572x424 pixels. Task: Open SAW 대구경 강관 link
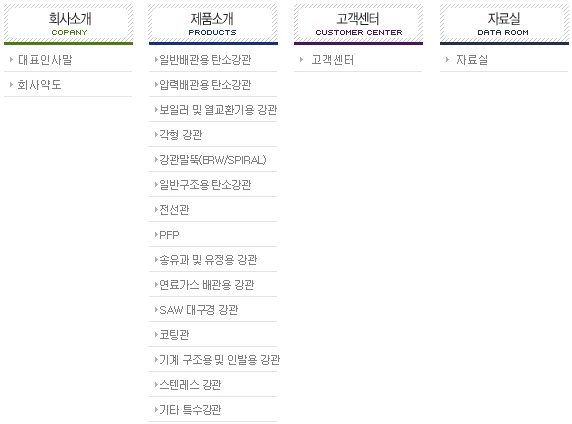pos(198,310)
